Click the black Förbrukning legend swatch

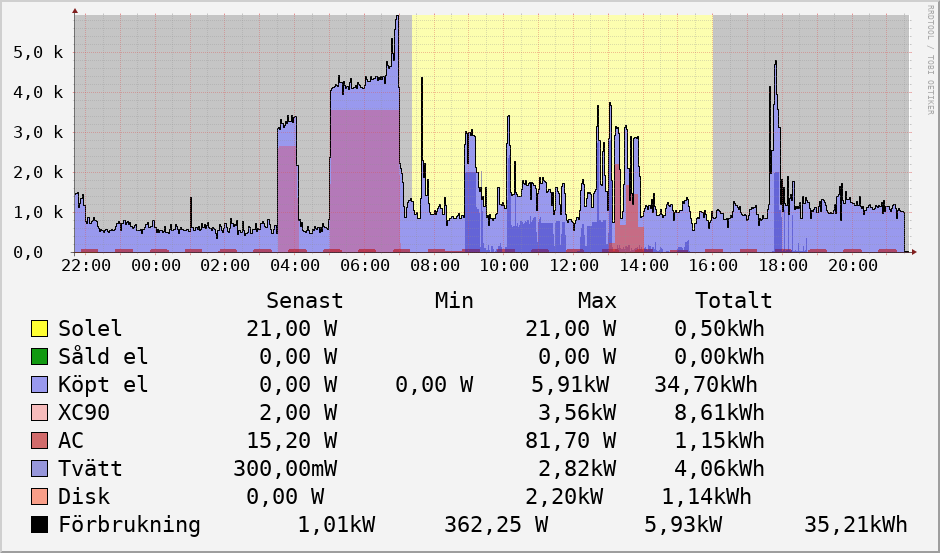40,525
